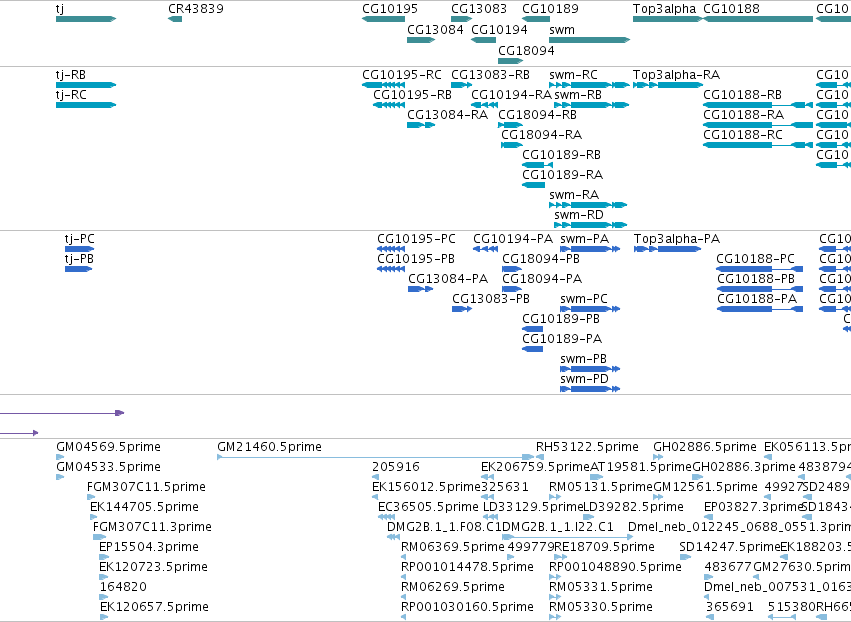This screenshot has height=622, width=851.
Task: Select the swm-PC protein label
Action: [584, 299]
